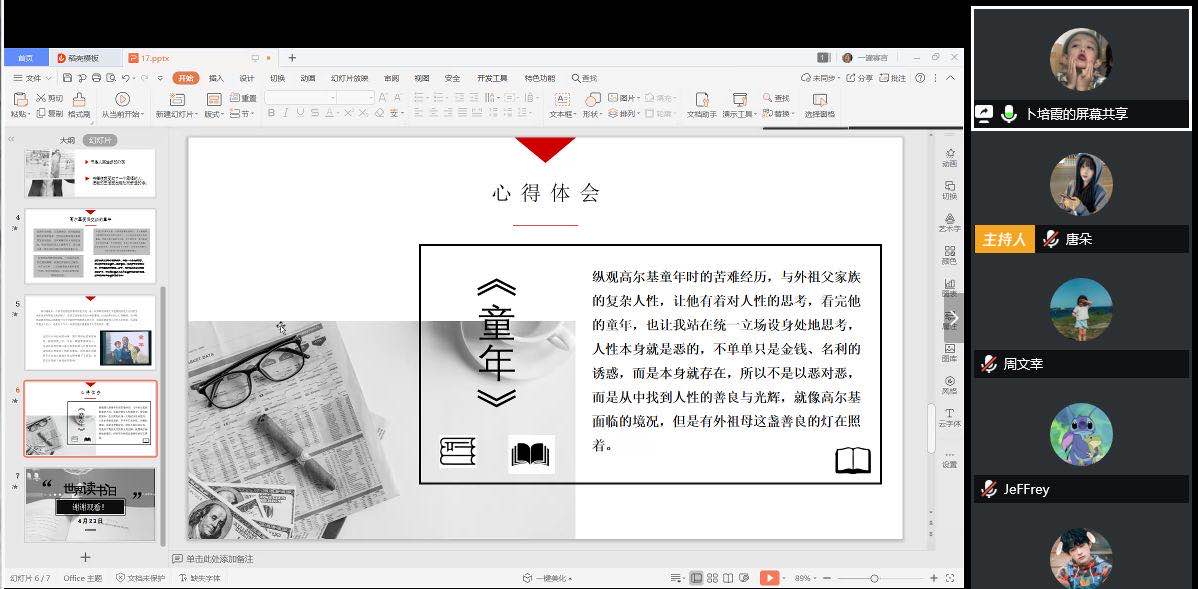Collapse the ribbon with the chevron
This screenshot has width=1198, height=589.
[x=950, y=78]
